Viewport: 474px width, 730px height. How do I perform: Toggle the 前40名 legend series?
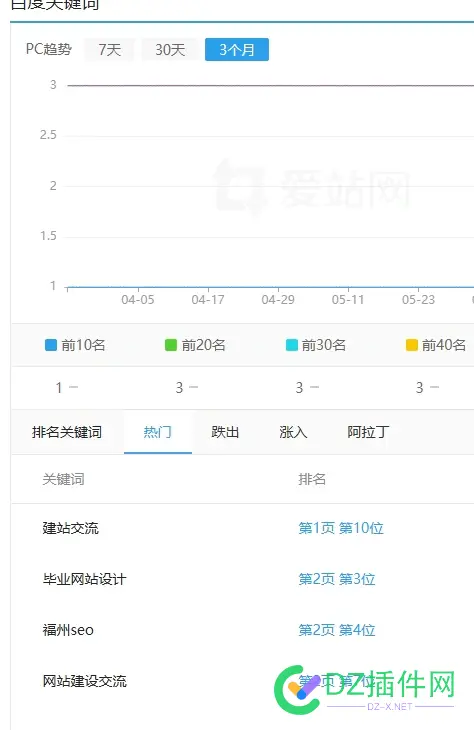(435, 345)
